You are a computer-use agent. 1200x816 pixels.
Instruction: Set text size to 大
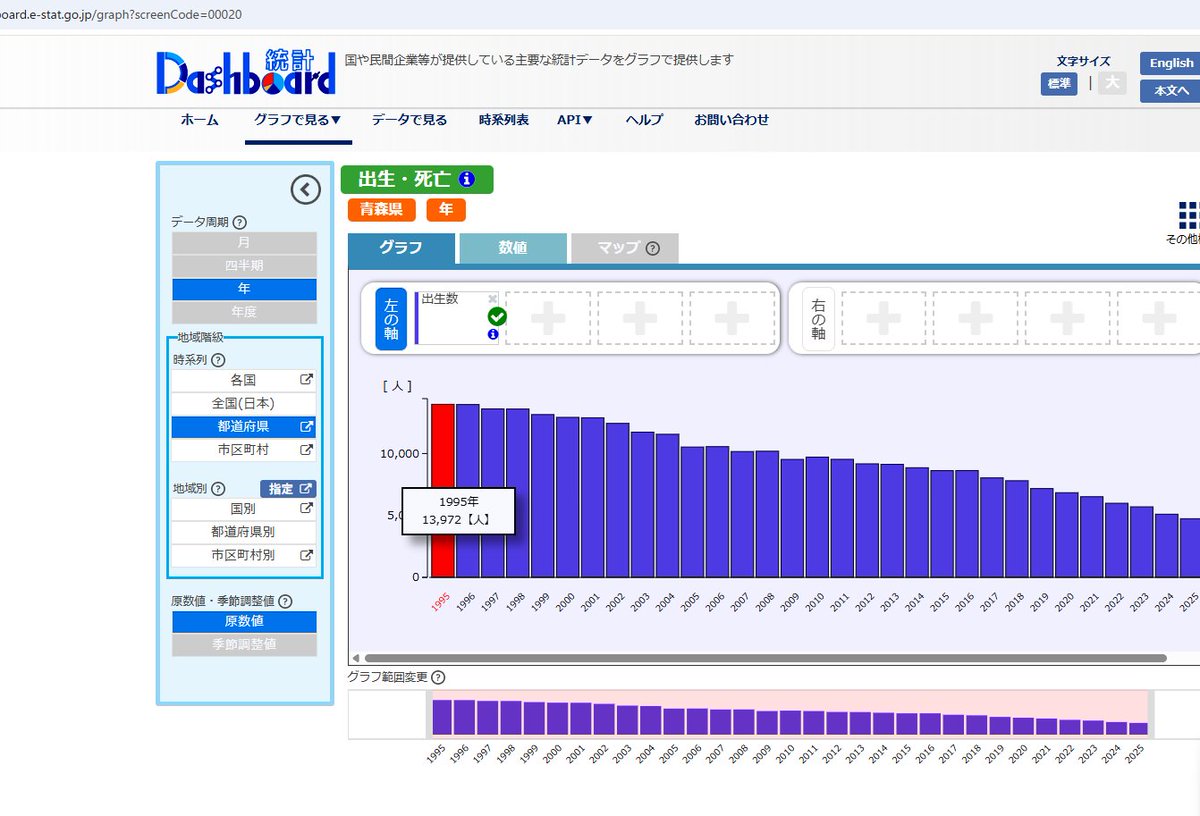(x=1112, y=83)
